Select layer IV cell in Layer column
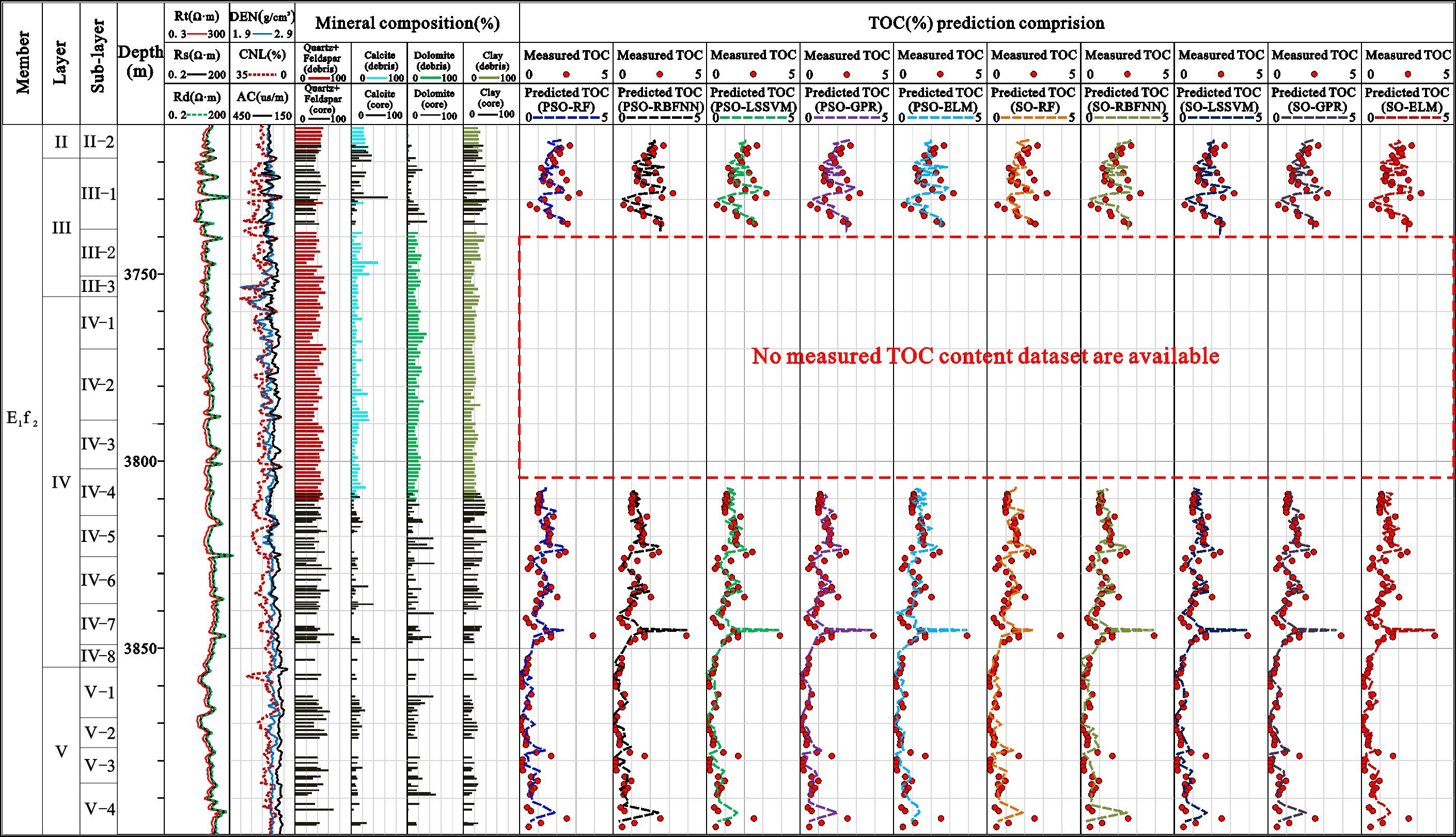1456x837 pixels. tap(61, 482)
